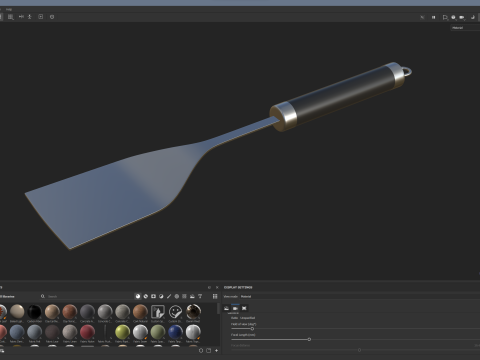
Task: Click the Focal length slider handle
Action: click(309, 339)
